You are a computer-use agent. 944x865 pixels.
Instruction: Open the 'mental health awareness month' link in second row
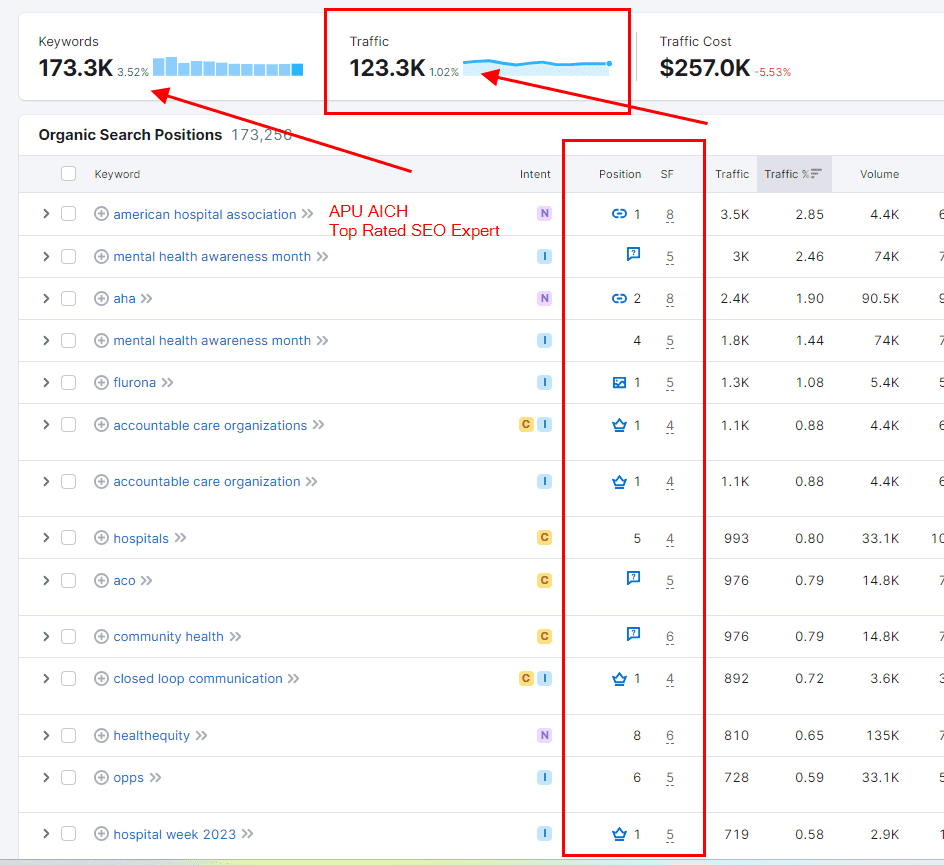[212, 257]
